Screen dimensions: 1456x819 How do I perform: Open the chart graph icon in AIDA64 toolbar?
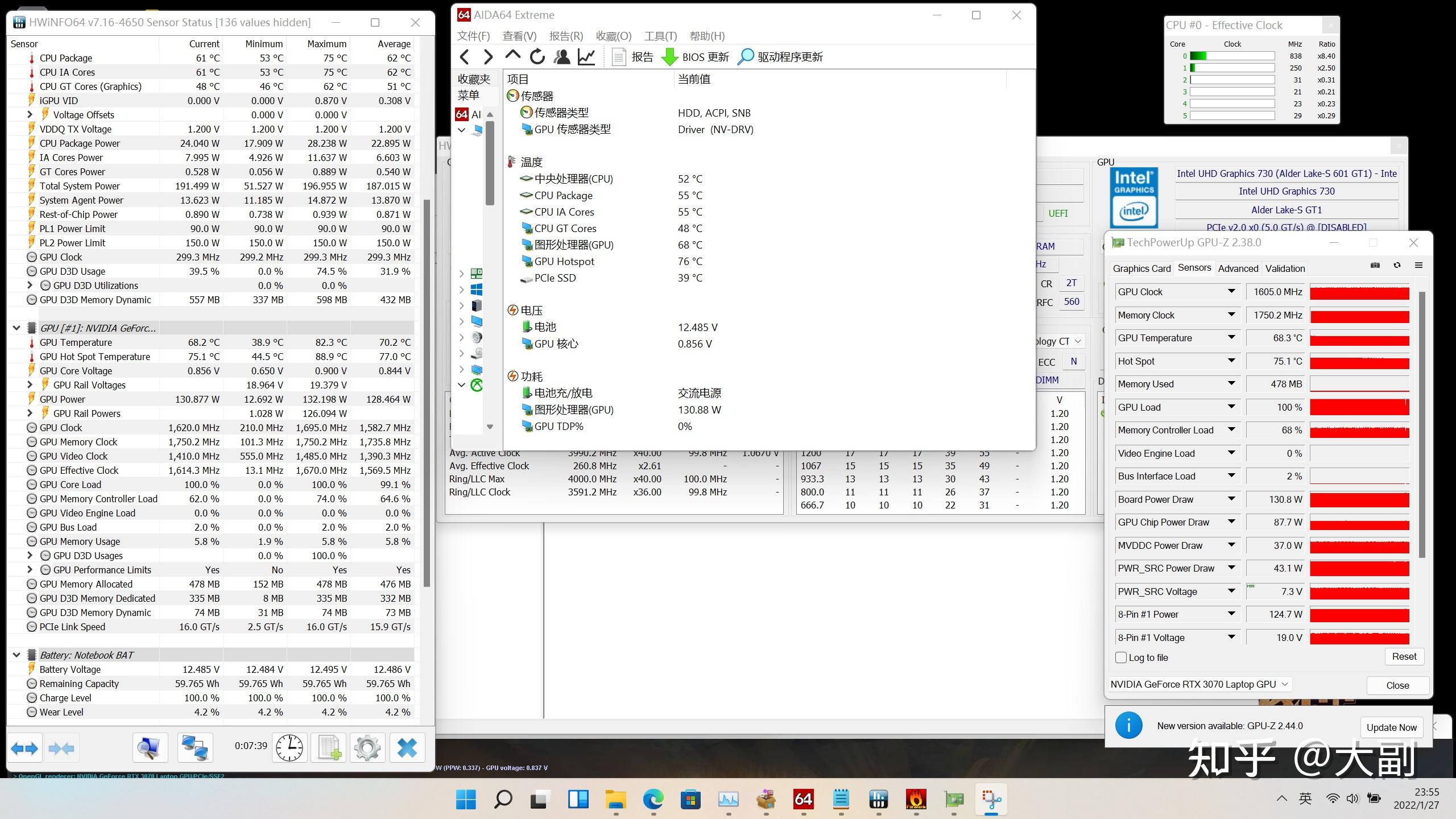tap(586, 56)
